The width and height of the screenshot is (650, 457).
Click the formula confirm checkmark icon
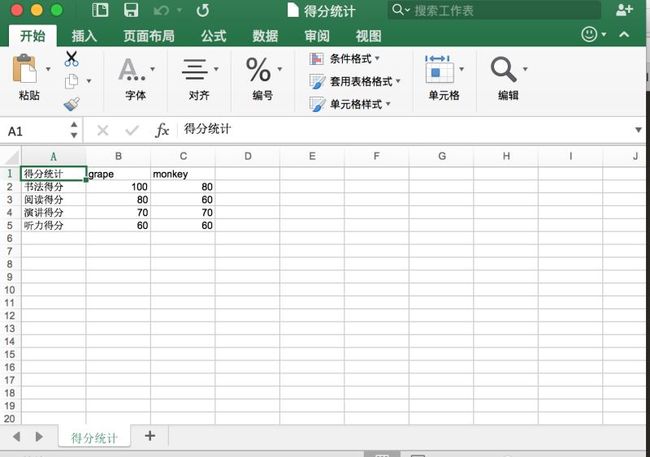point(132,131)
